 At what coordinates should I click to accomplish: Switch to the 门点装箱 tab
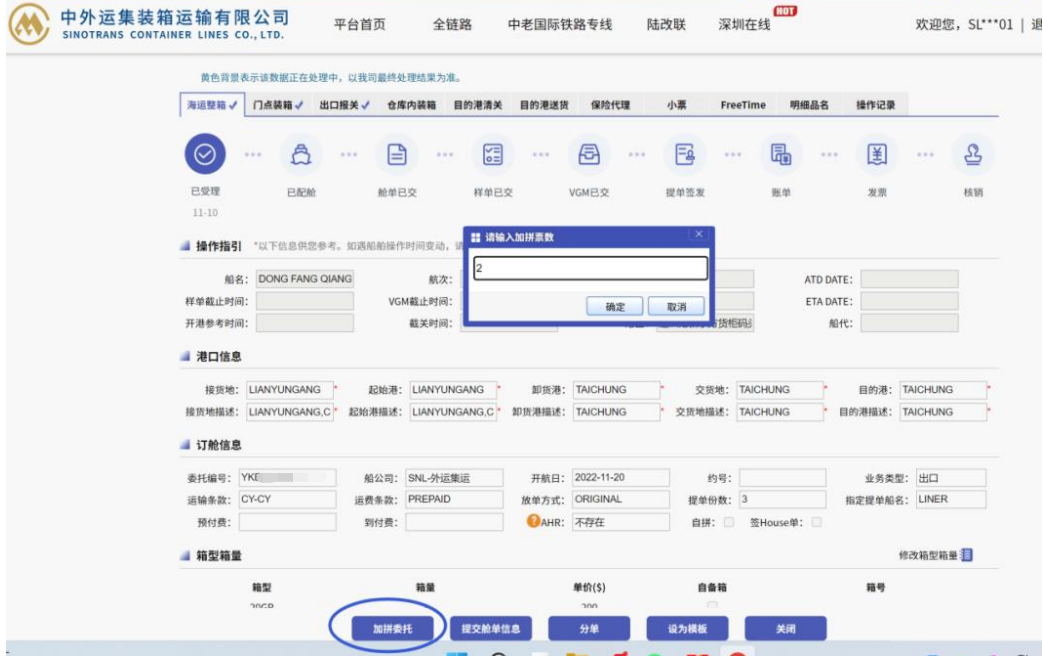278,105
